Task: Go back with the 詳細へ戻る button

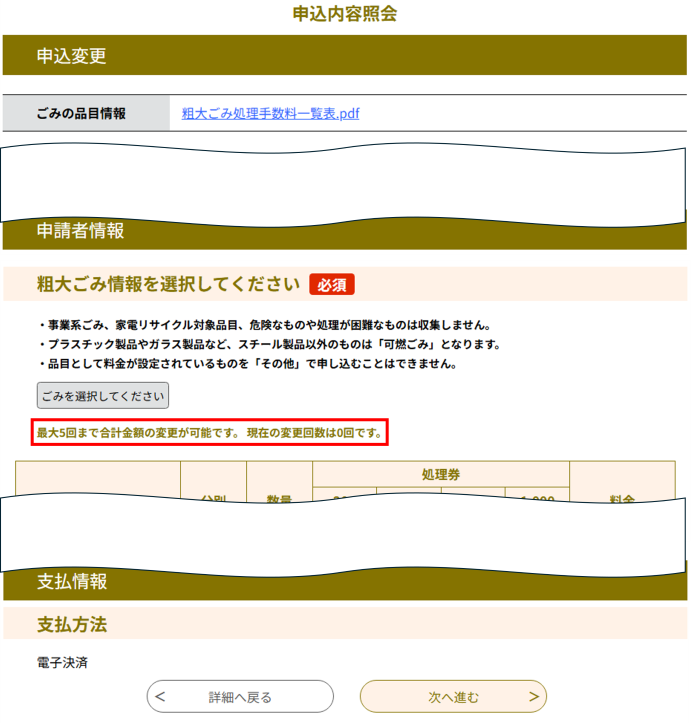Action: point(240,696)
